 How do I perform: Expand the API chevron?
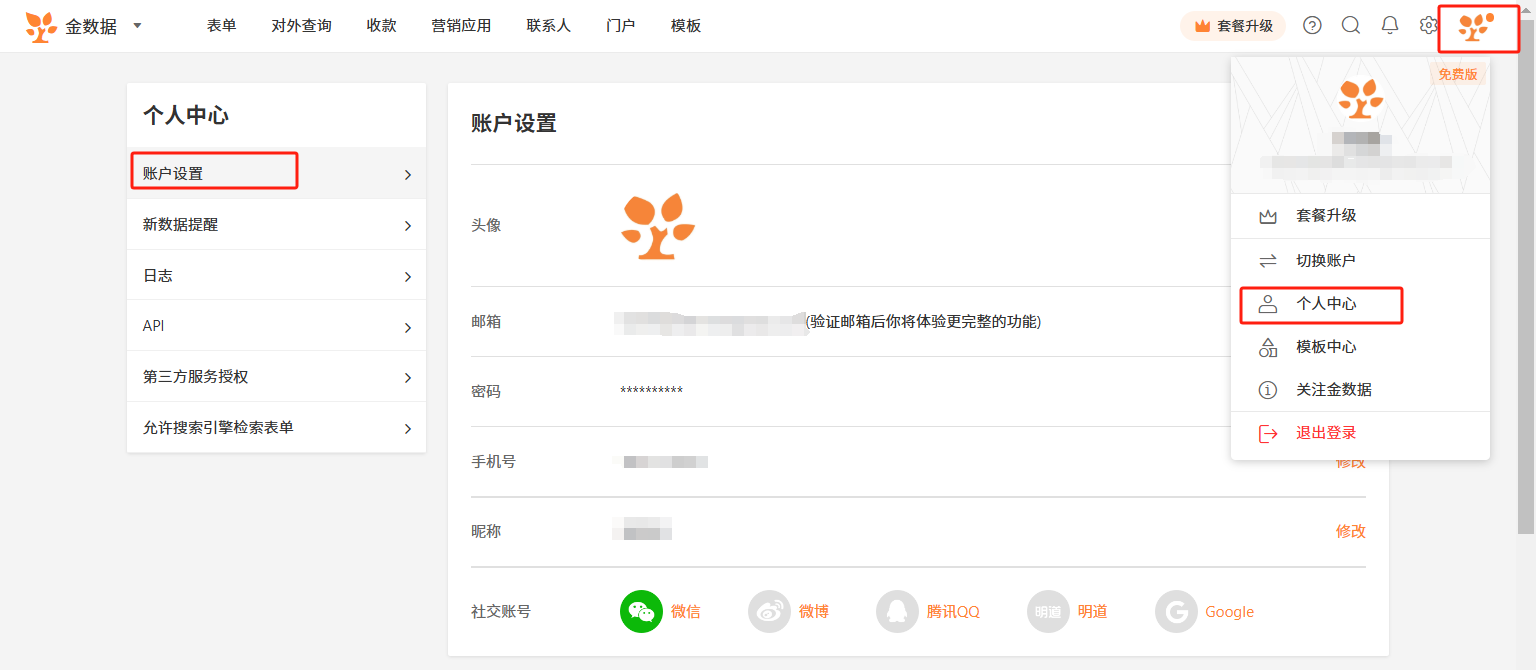pos(407,328)
